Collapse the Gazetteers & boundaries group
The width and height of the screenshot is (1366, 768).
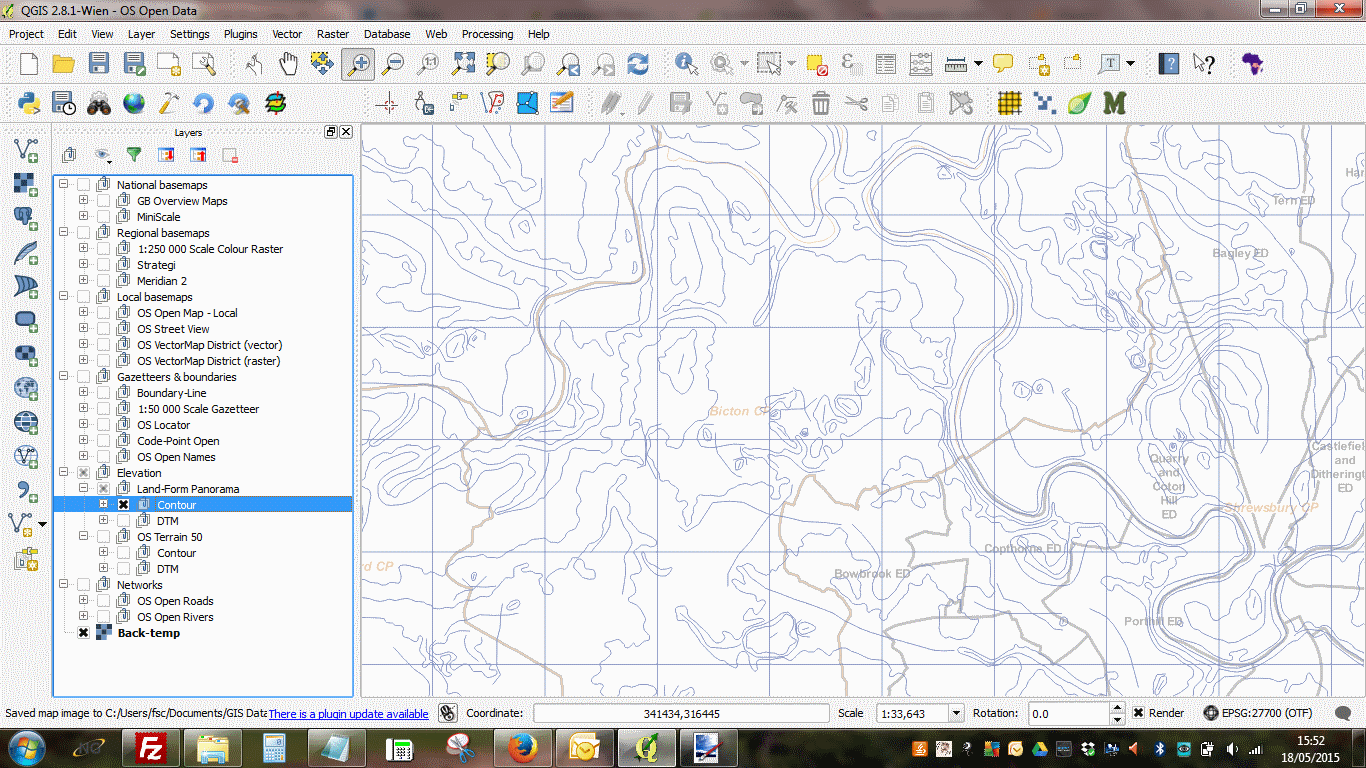[63, 377]
